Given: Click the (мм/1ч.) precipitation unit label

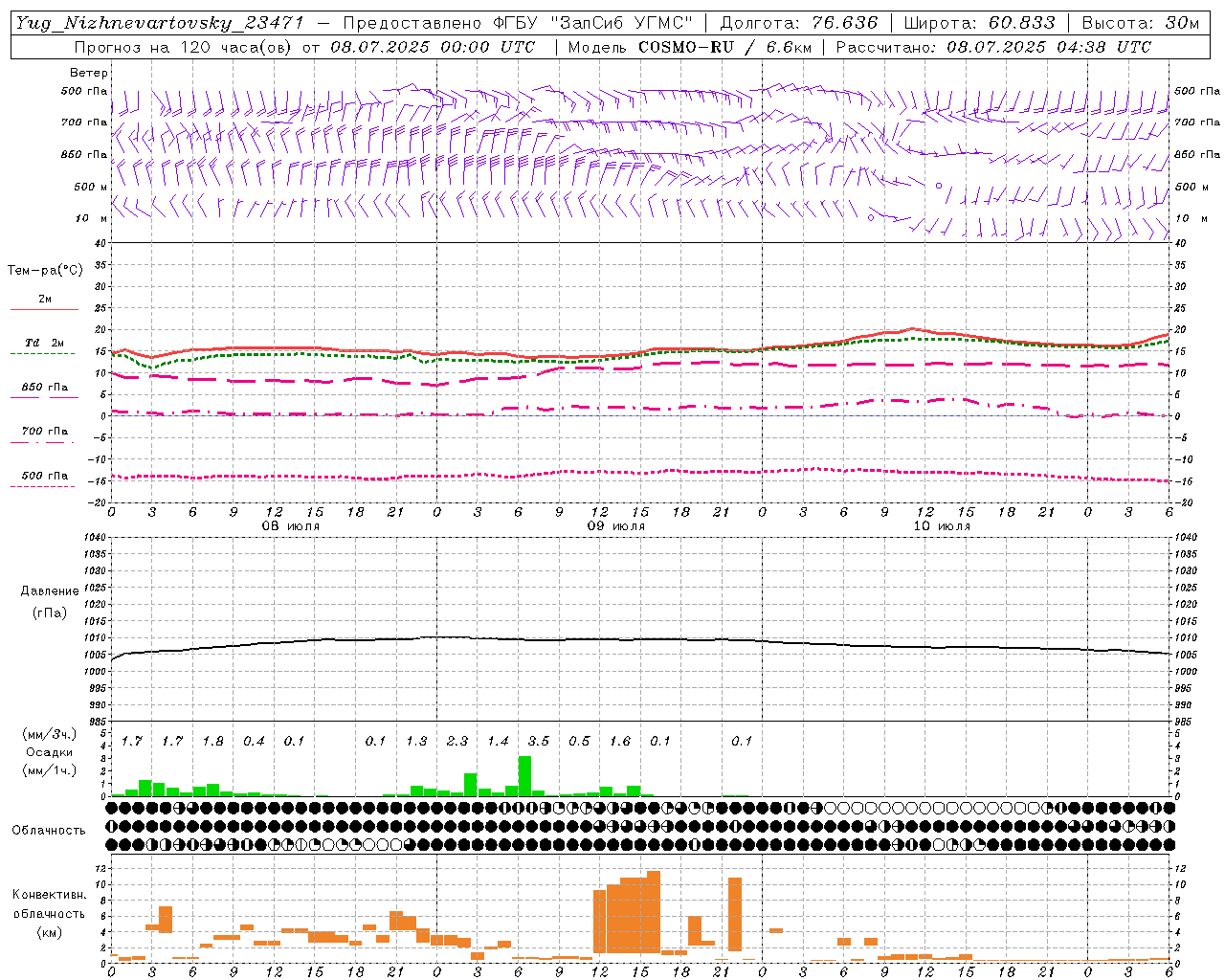Looking at the screenshot, I should click(50, 770).
